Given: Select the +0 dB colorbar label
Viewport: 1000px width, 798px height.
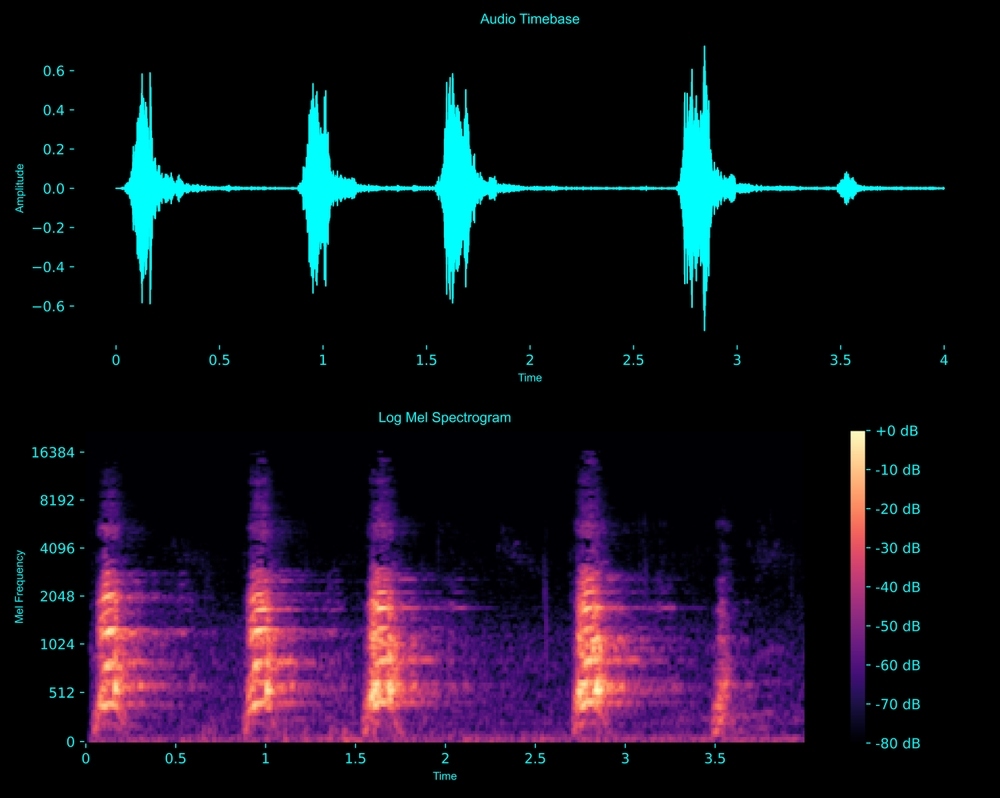Looking at the screenshot, I should coord(896,431).
